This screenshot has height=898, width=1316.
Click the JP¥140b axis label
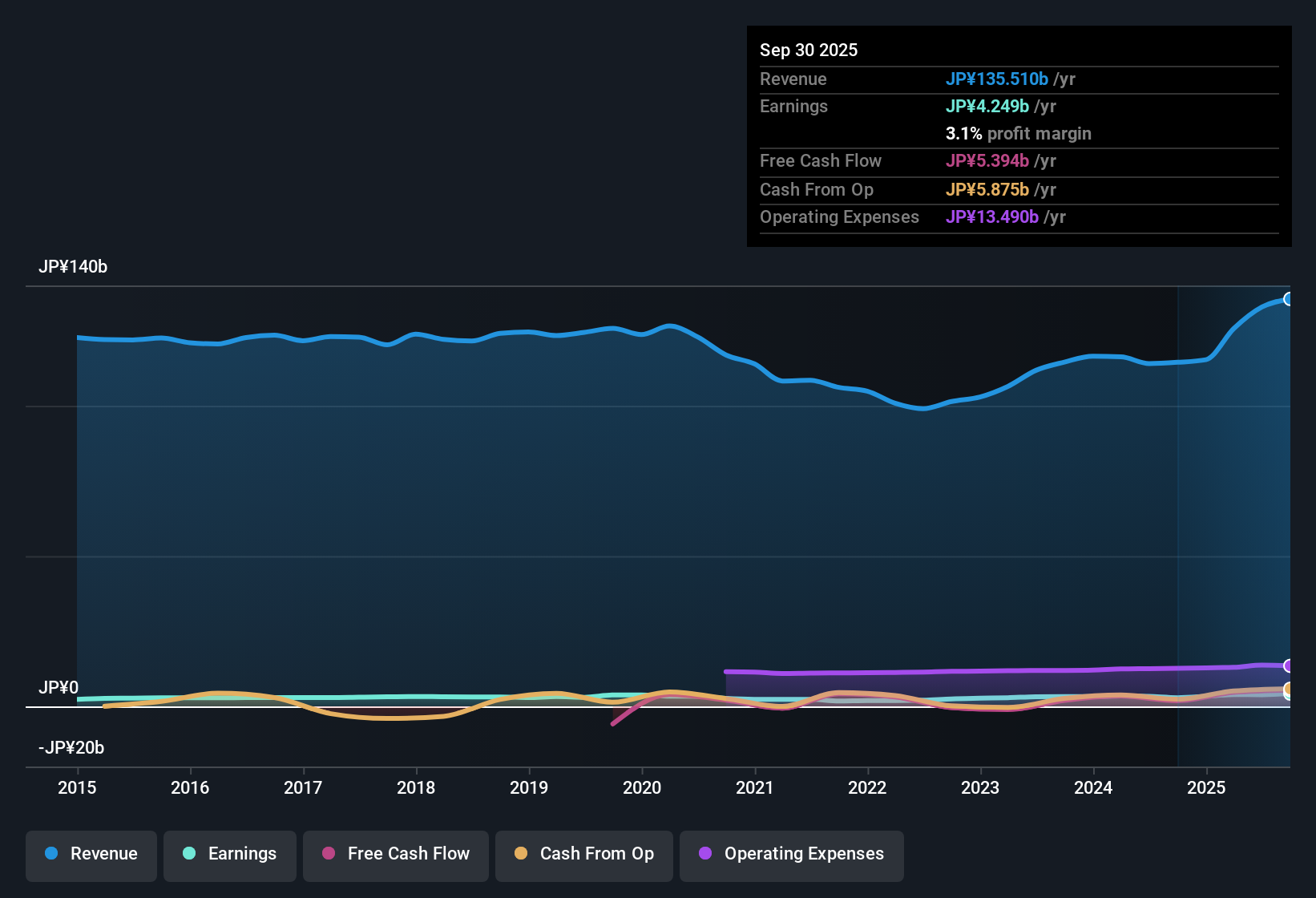74,267
